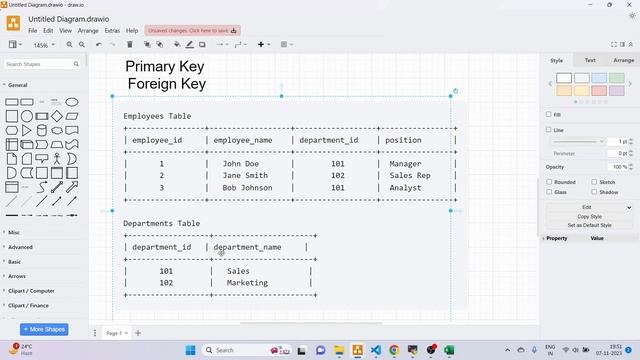Pick the light blue style swatch
Viewport: 640px width, 360px height.
coord(599,78)
